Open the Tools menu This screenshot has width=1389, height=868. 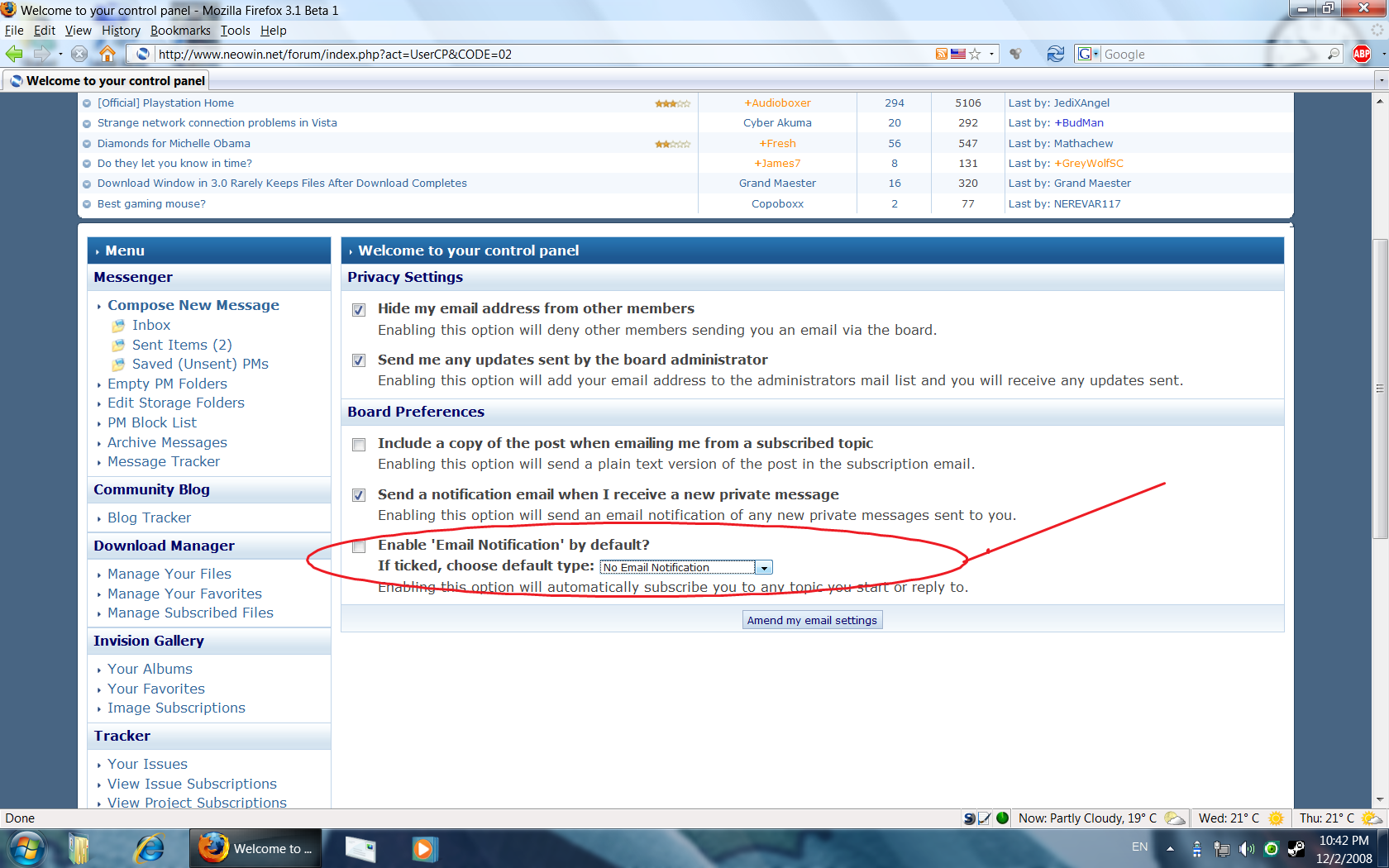point(236,31)
